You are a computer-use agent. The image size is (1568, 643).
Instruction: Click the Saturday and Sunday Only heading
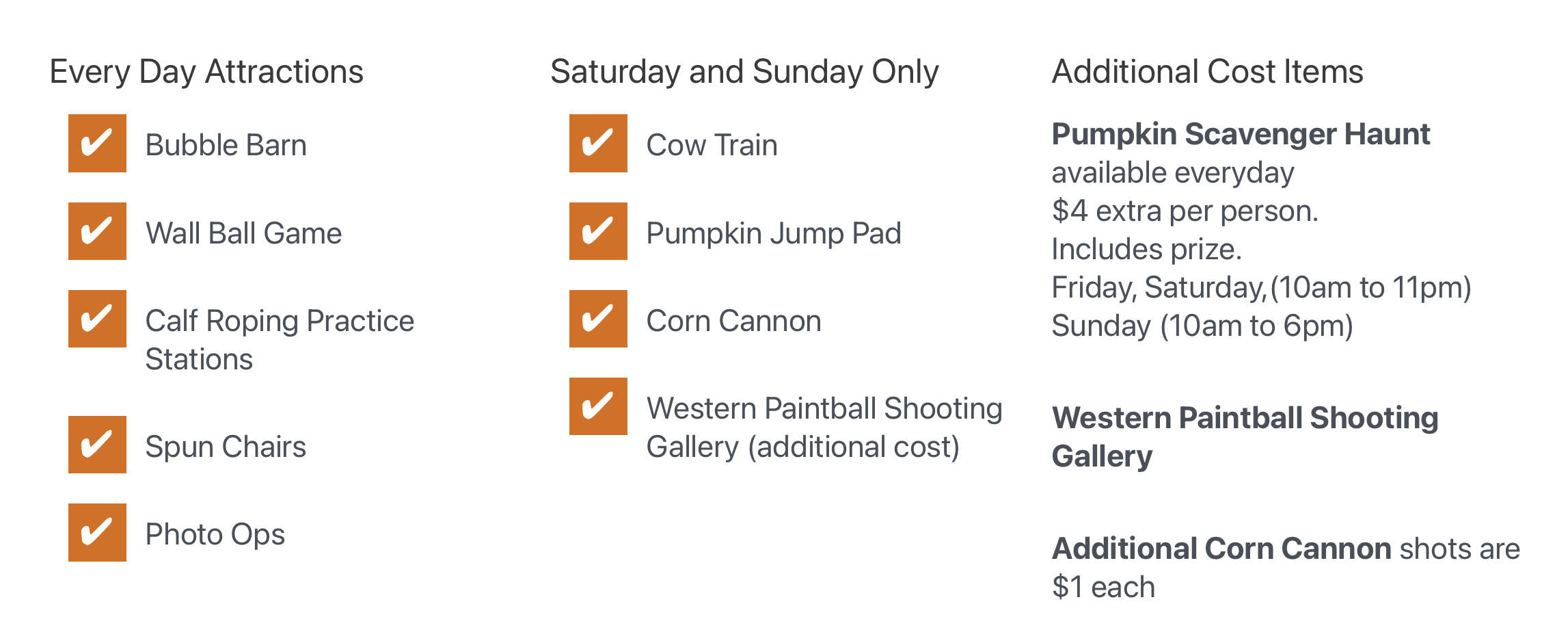tap(744, 72)
